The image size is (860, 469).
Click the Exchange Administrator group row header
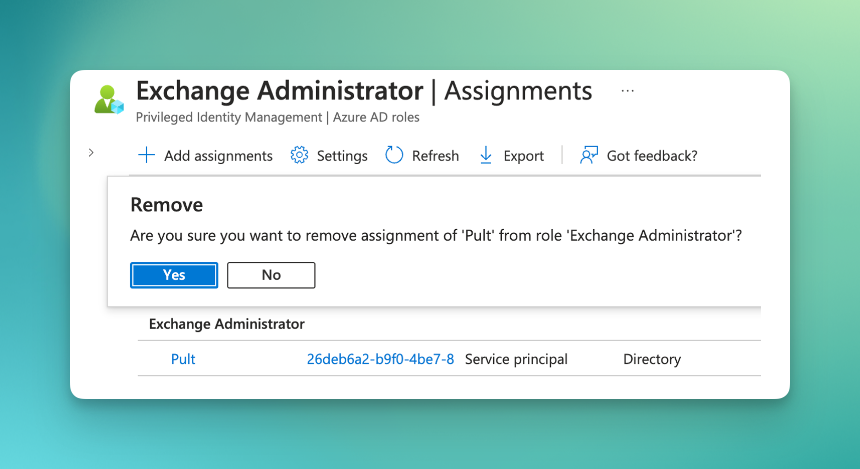point(227,324)
